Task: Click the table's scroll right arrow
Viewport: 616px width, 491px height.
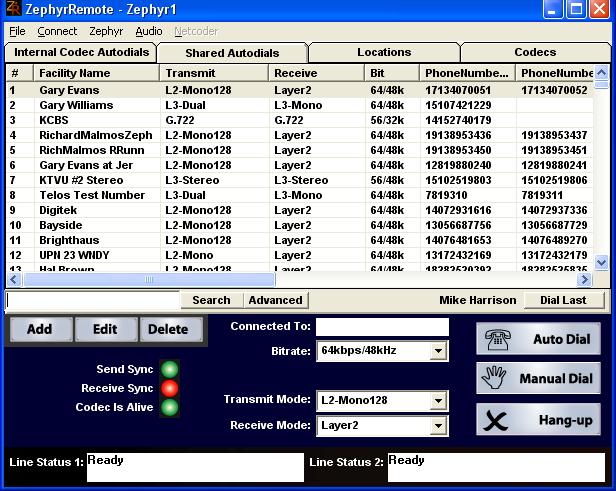Action: tap(585, 280)
